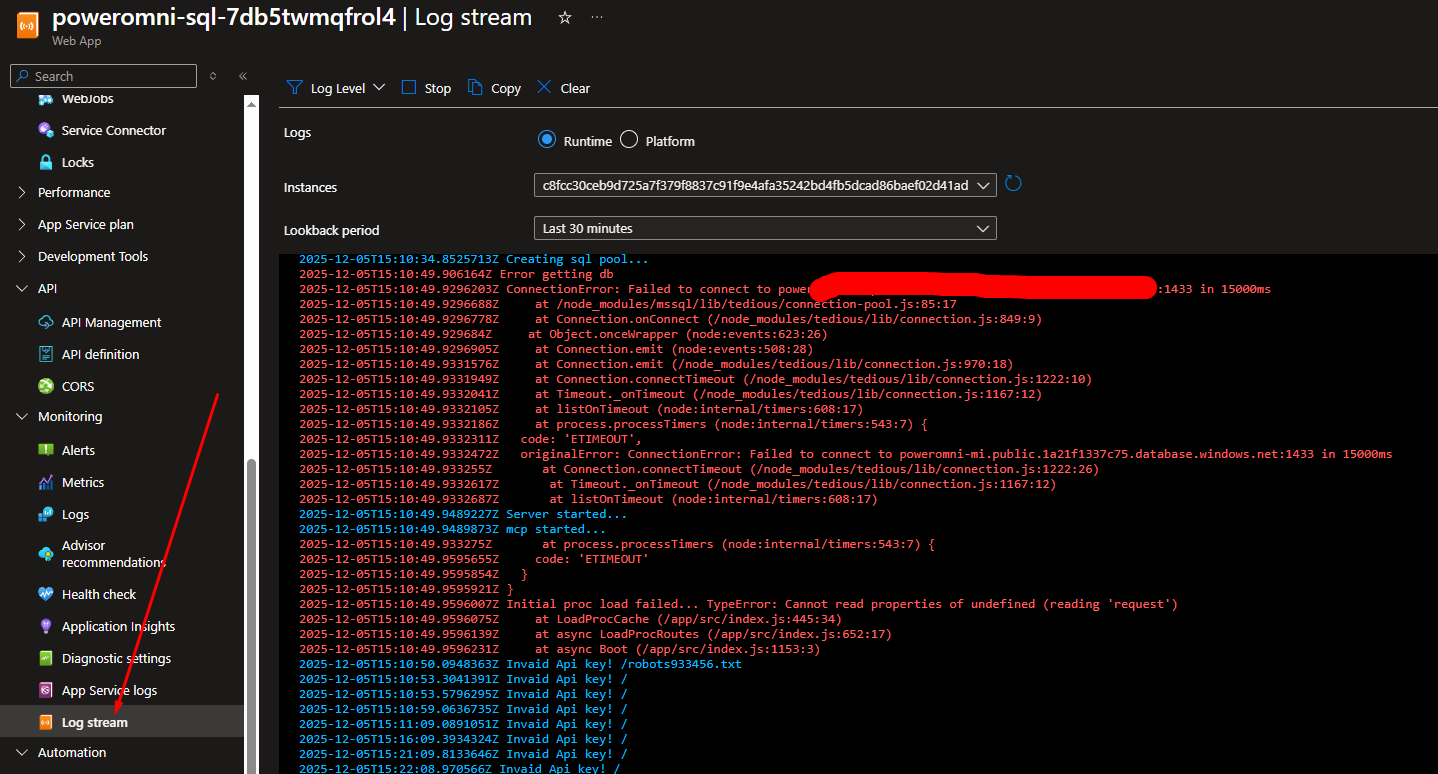Click the sidebar Search box
Viewport: 1438px width, 774px height.
(x=103, y=76)
